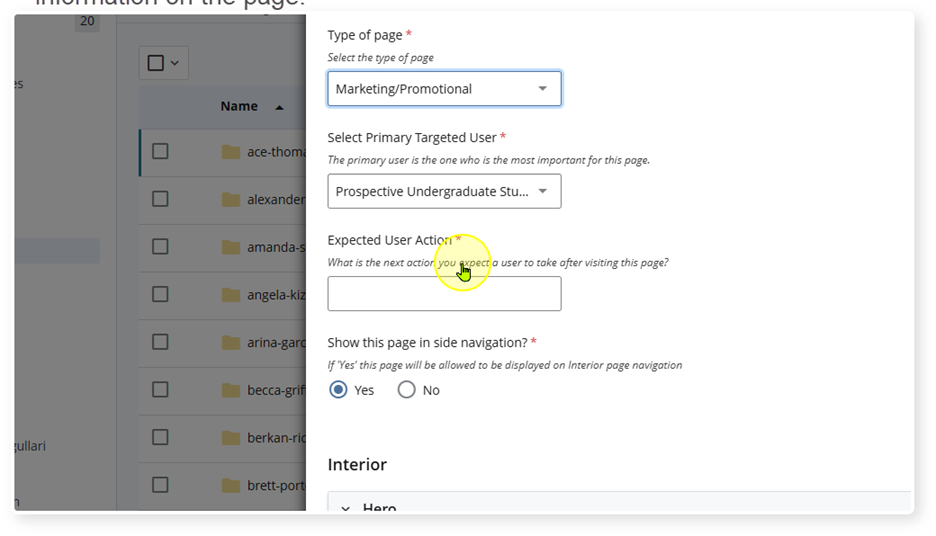Toggle the select-all checkbox in header

click(x=155, y=63)
